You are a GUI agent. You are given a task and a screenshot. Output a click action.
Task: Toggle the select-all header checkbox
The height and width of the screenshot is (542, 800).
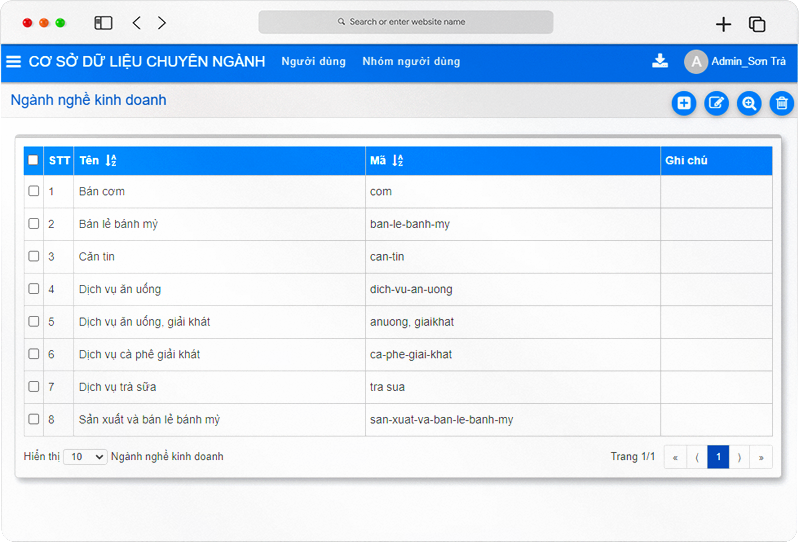tap(33, 160)
